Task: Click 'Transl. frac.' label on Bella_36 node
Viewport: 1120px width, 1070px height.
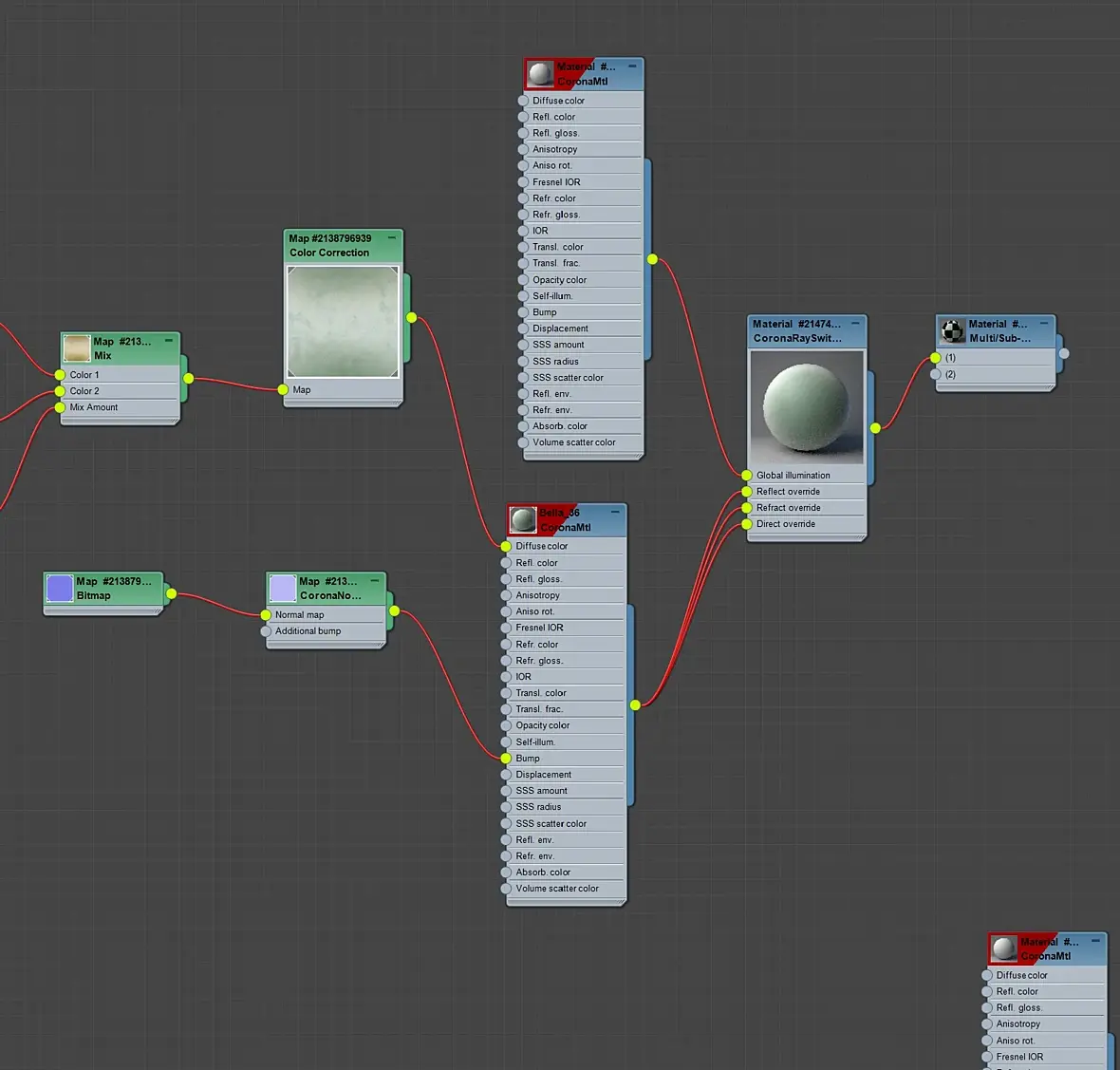Action: (x=539, y=709)
